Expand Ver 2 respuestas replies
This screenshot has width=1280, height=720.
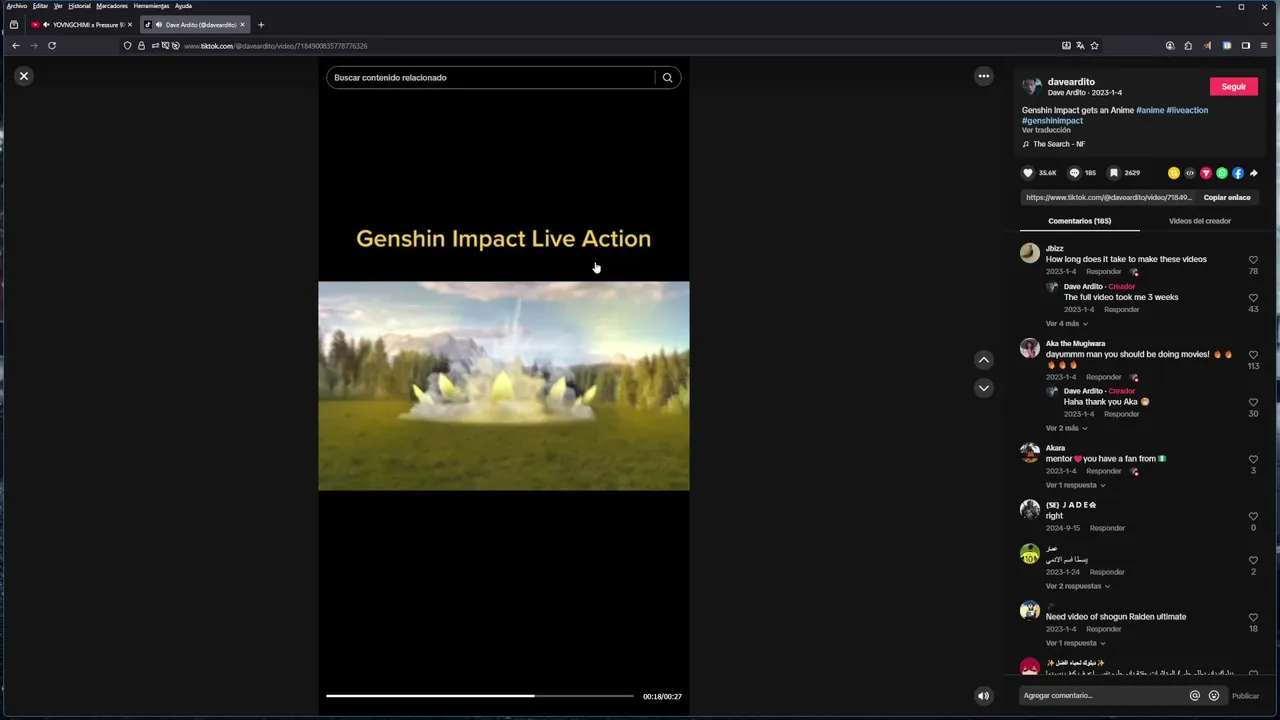[1078, 586]
